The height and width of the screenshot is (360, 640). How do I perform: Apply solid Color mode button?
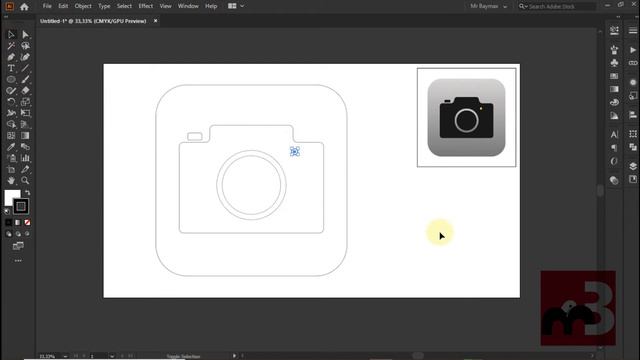click(9, 222)
